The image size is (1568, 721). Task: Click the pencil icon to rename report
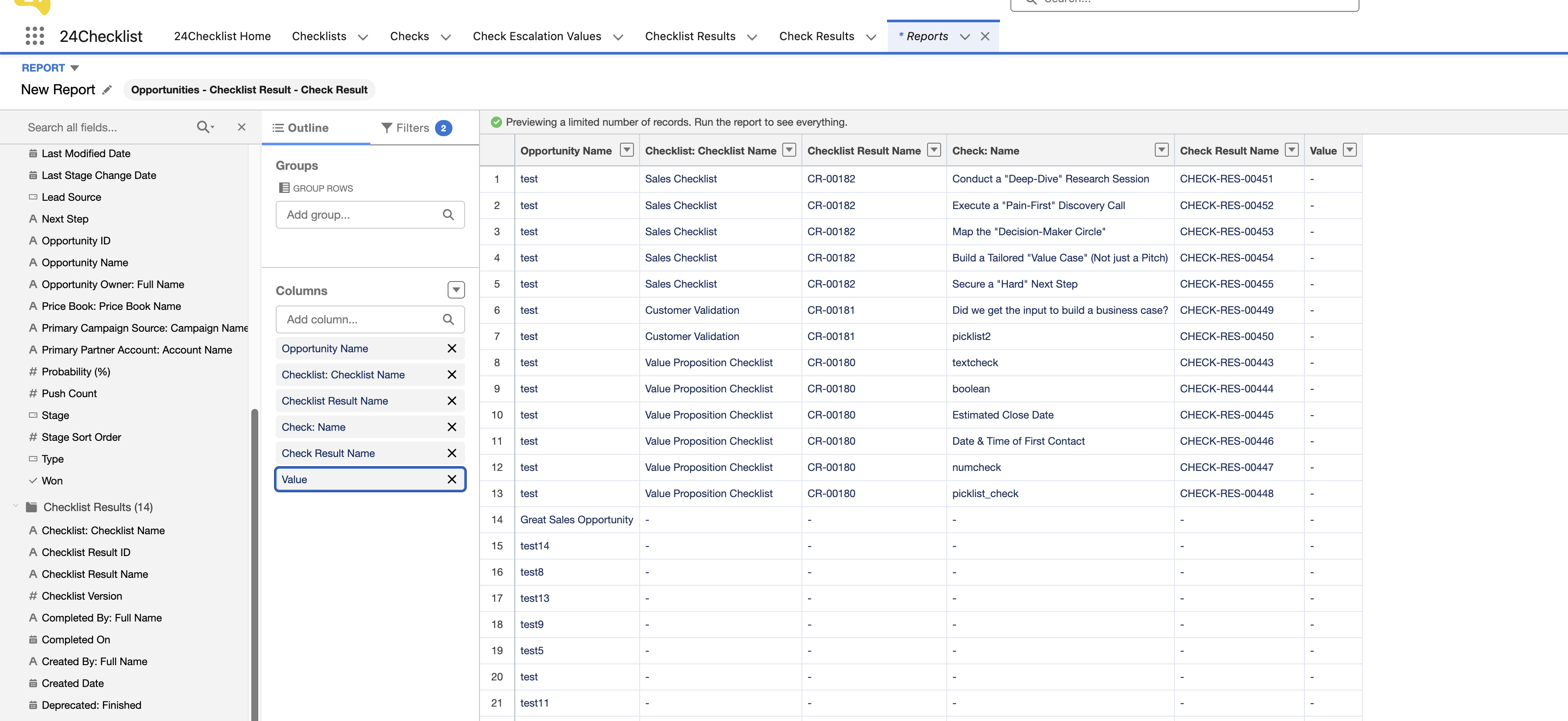(107, 90)
